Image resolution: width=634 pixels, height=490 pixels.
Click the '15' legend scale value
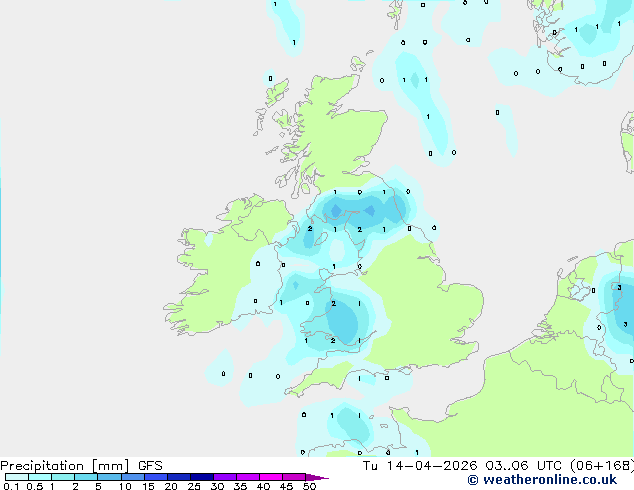point(148,486)
